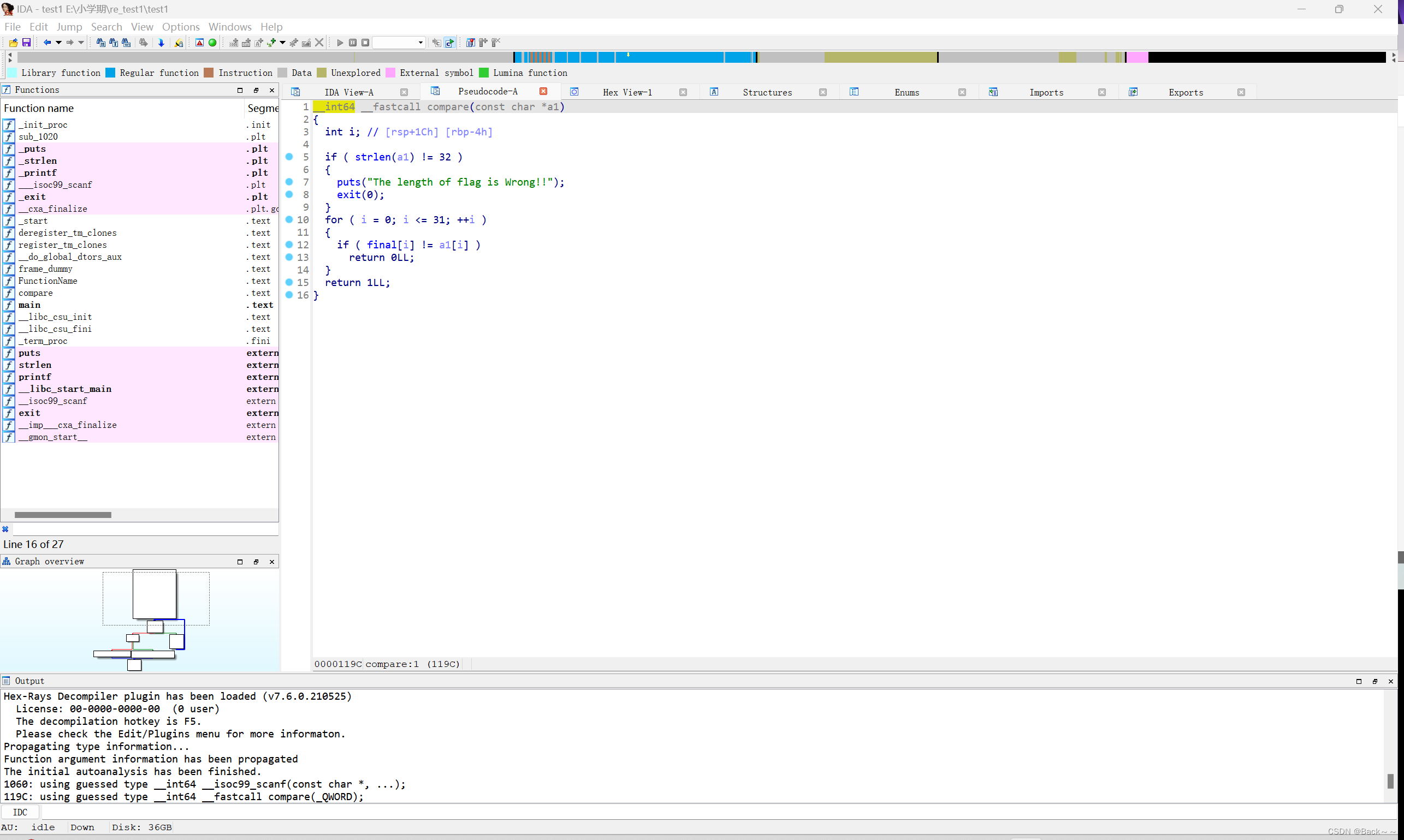This screenshot has height=840, width=1404.
Task: Click the toolbar icon with red warning triangle
Action: [x=199, y=43]
